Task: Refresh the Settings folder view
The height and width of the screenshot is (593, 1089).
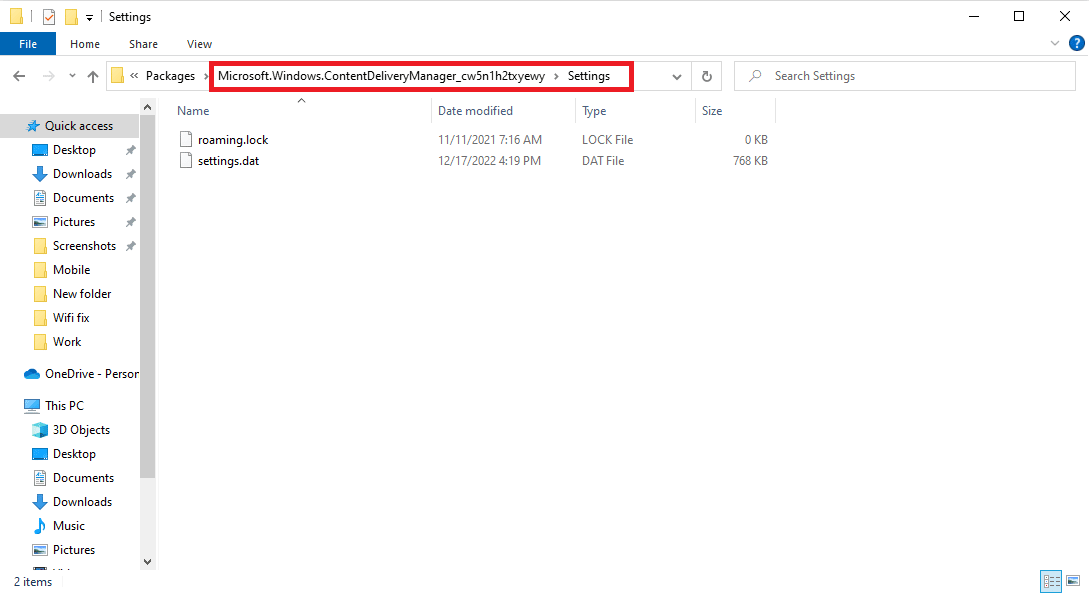Action: [x=706, y=76]
